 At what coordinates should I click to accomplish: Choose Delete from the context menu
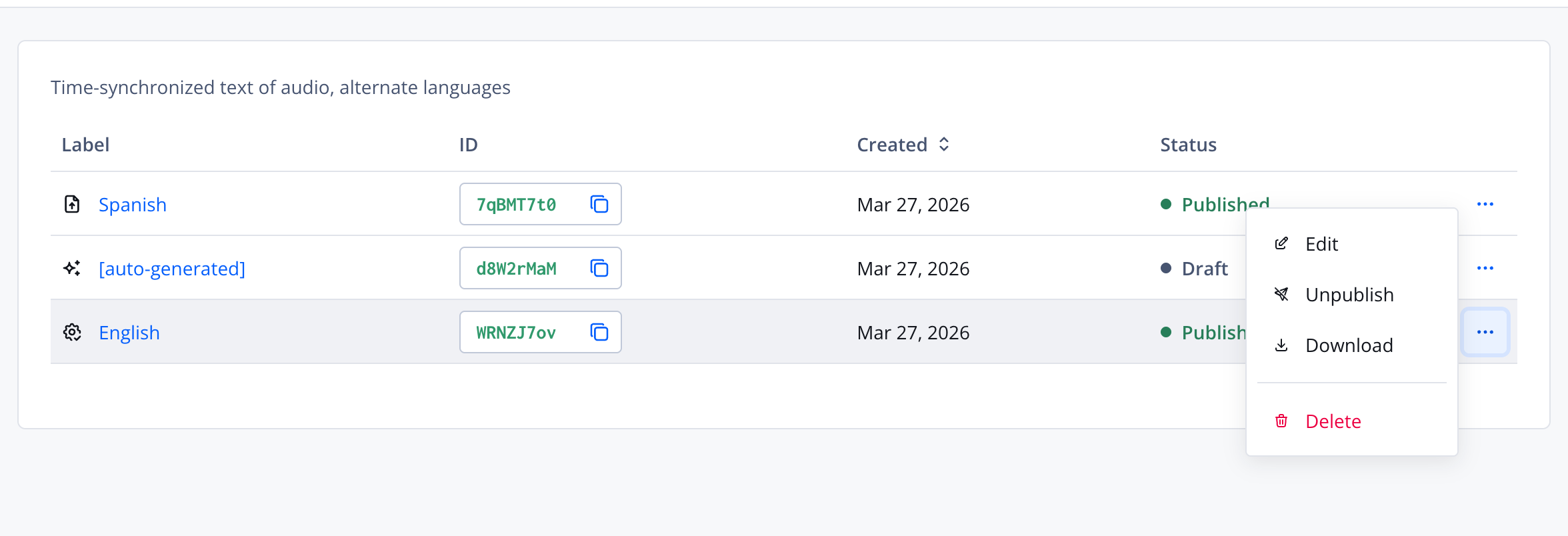(1351, 421)
